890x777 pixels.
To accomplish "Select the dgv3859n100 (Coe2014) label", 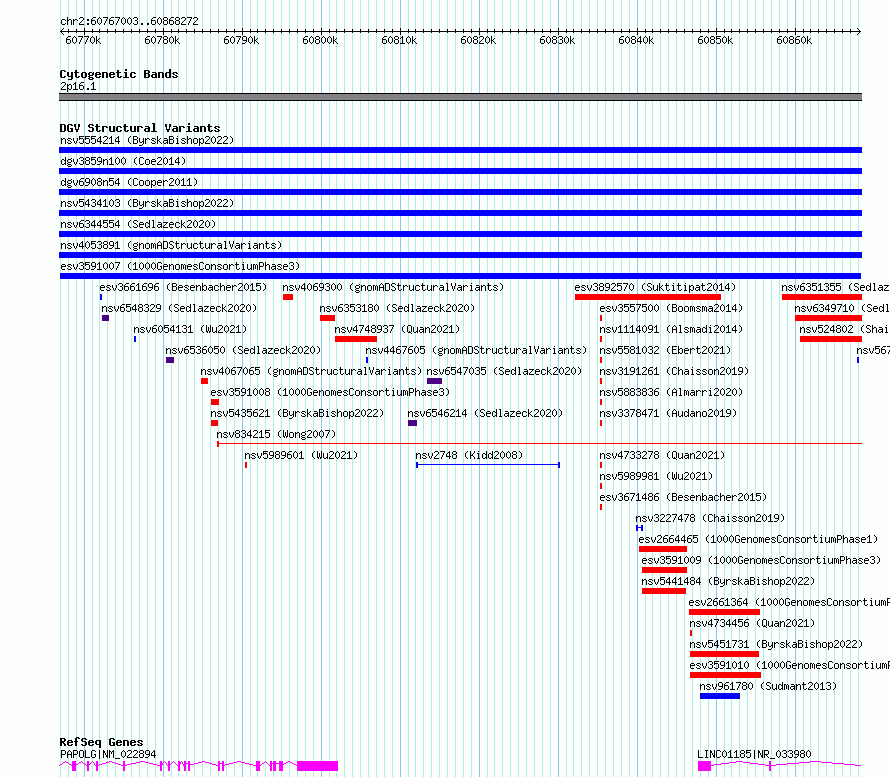I will coord(123,161).
